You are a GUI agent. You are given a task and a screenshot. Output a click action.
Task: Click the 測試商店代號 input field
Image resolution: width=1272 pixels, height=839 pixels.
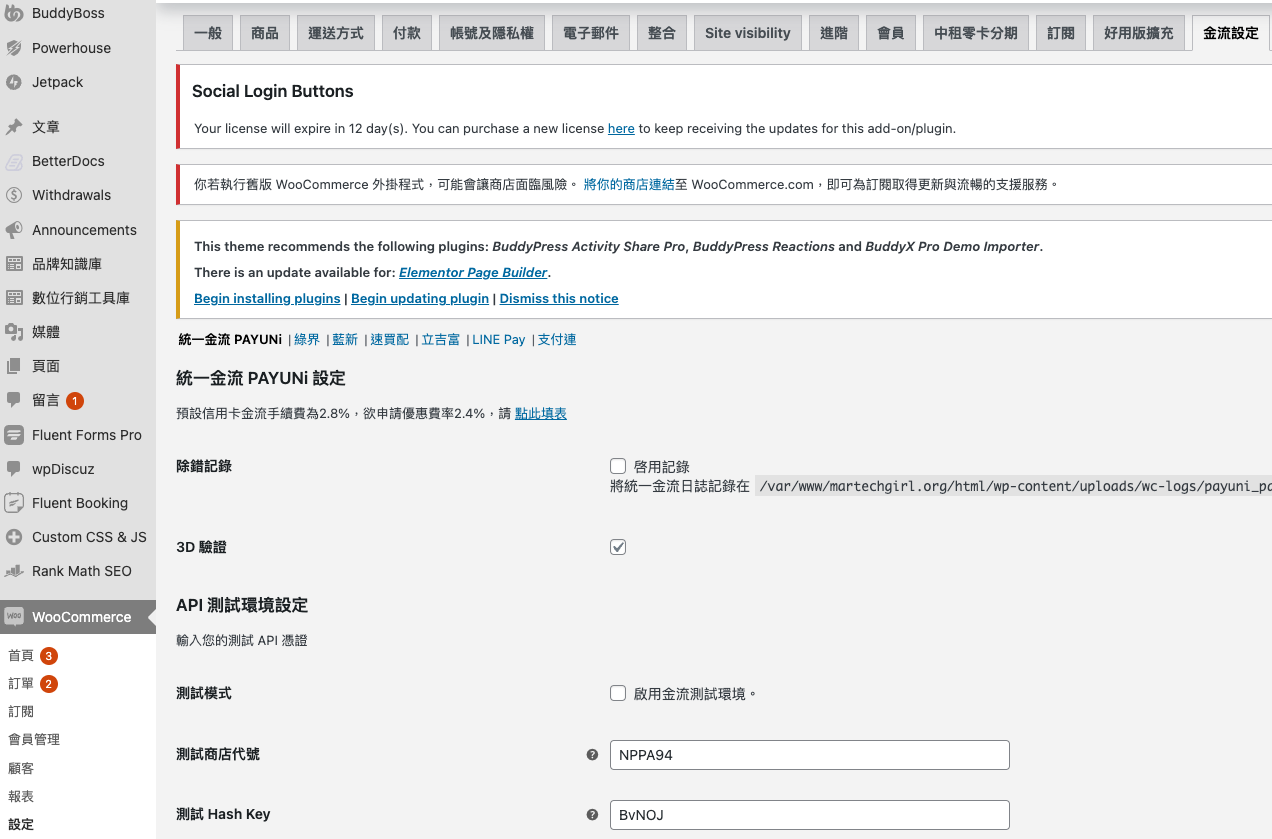tap(809, 755)
